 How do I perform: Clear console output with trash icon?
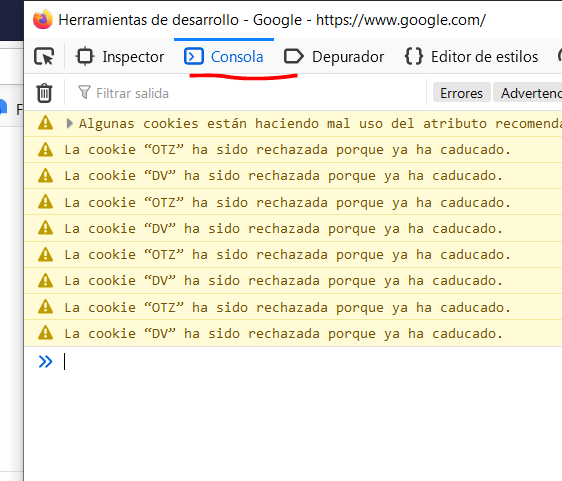44,93
